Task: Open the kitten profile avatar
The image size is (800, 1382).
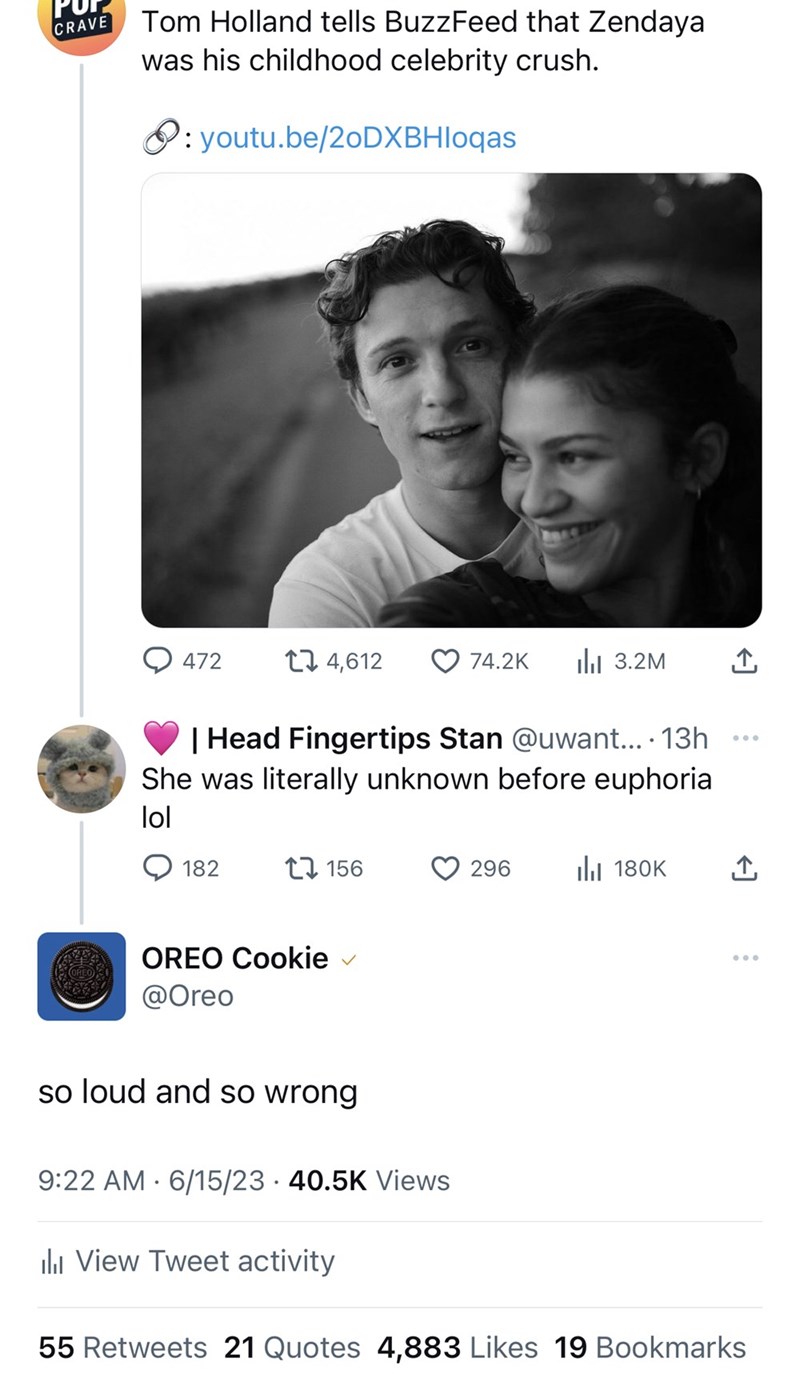Action: click(82, 769)
